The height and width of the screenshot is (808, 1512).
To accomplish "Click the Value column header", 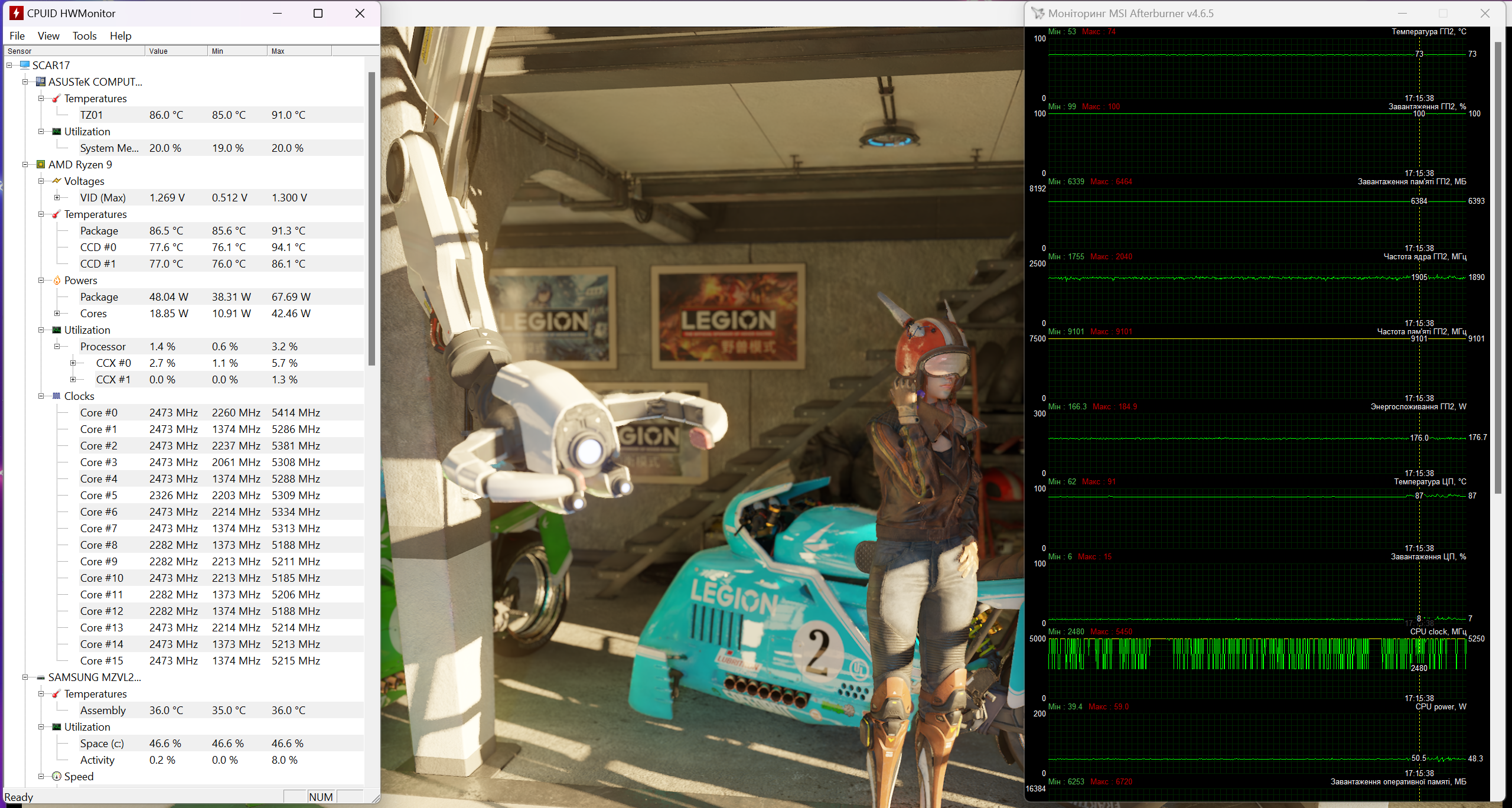I will (176, 51).
